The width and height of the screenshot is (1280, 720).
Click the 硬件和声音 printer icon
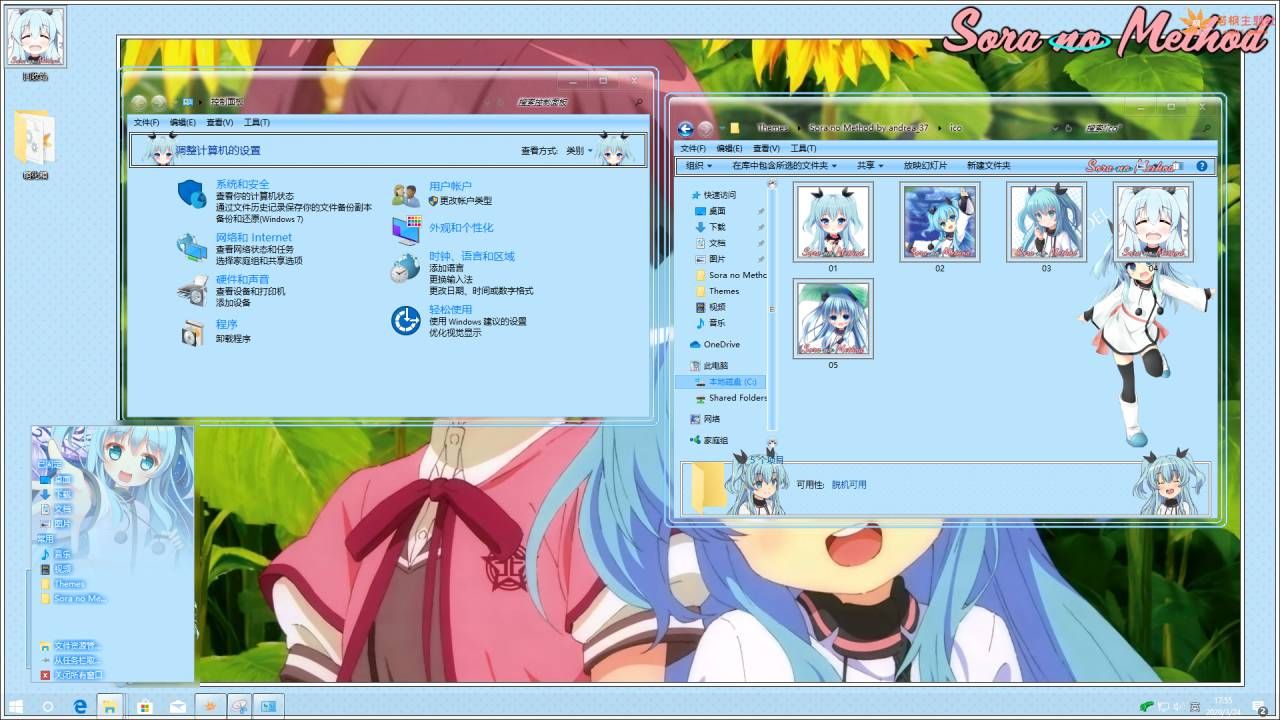[192, 290]
